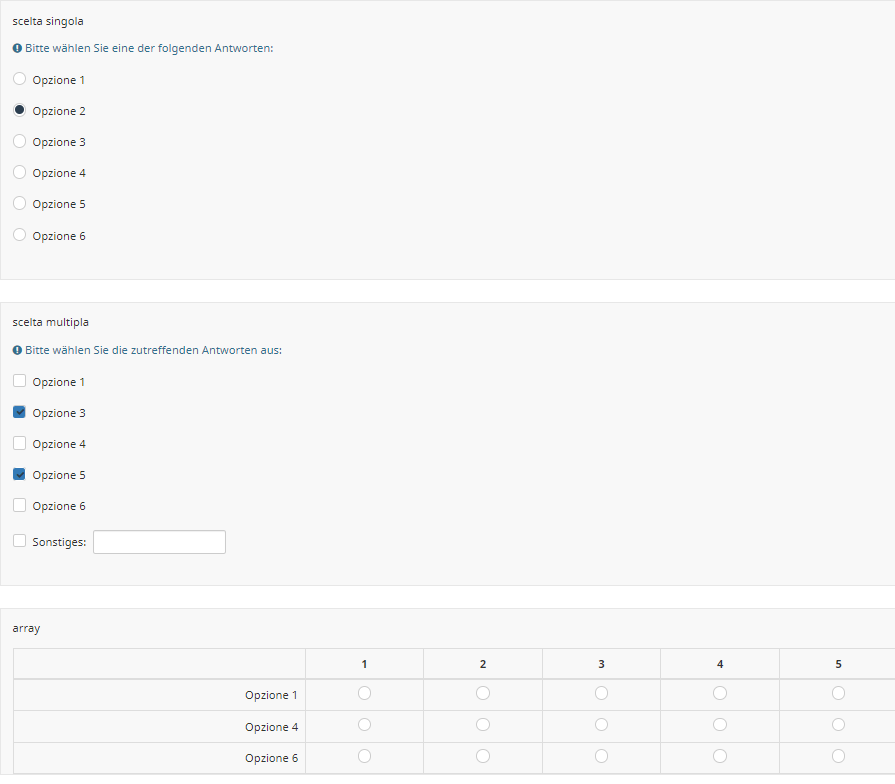Screen dimensions: 895x784
Task: Uncheck Opzione 3 checkbox in scelta multipla
Action: [19, 412]
